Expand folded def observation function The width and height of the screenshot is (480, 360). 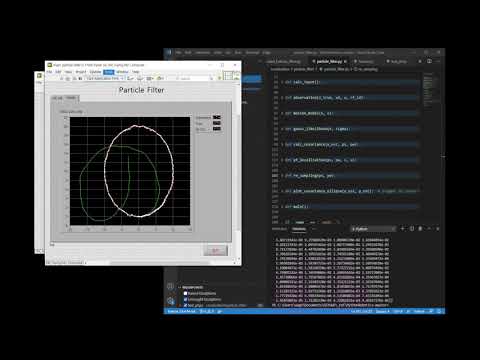pos(282,98)
